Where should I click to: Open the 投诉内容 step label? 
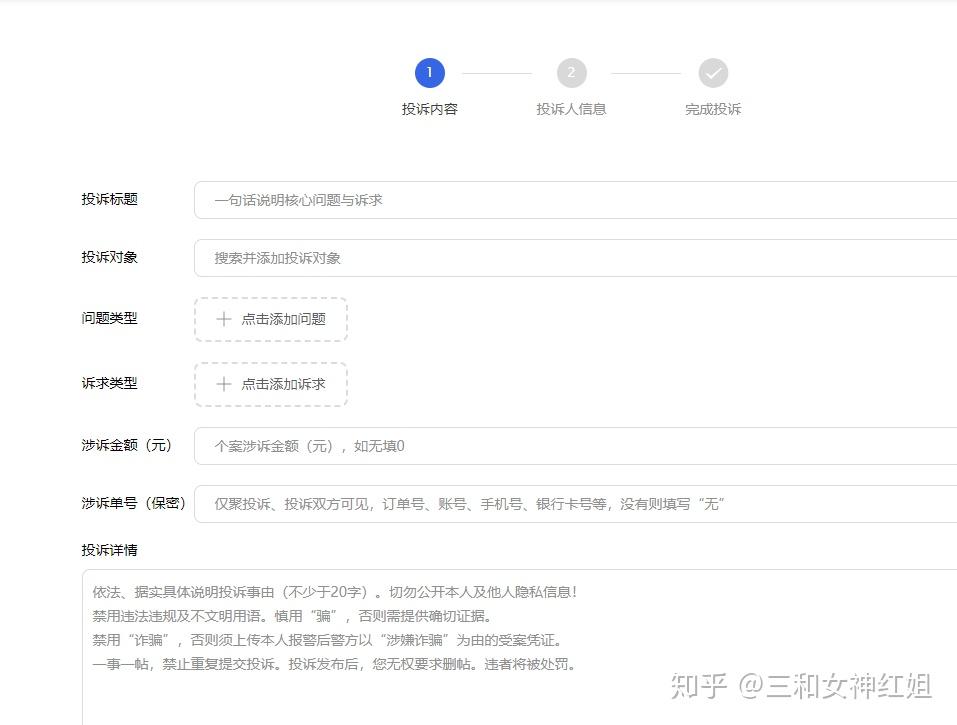pos(430,109)
